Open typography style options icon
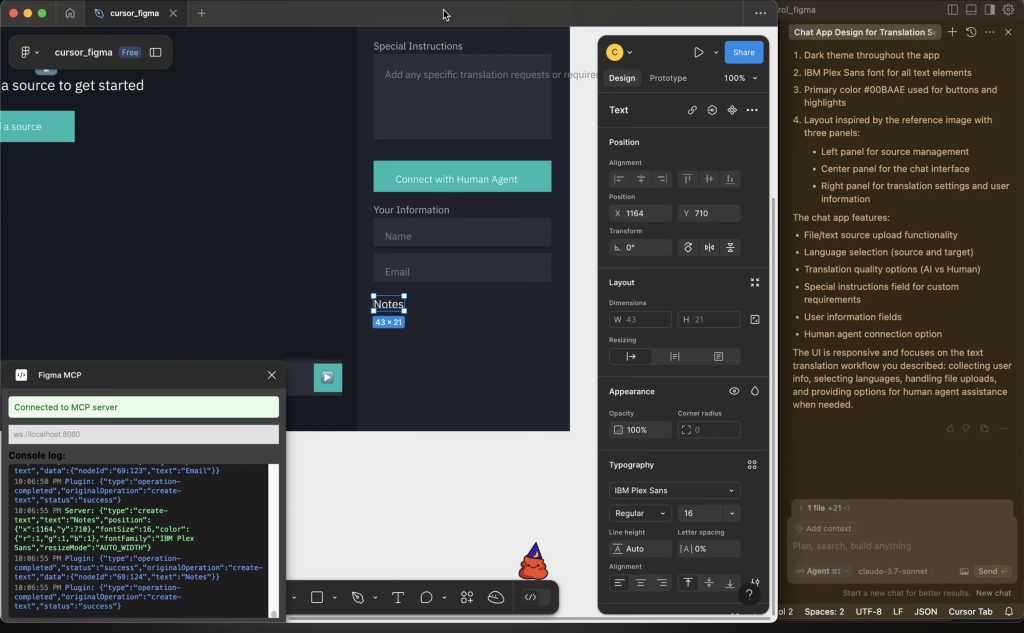 click(x=752, y=465)
